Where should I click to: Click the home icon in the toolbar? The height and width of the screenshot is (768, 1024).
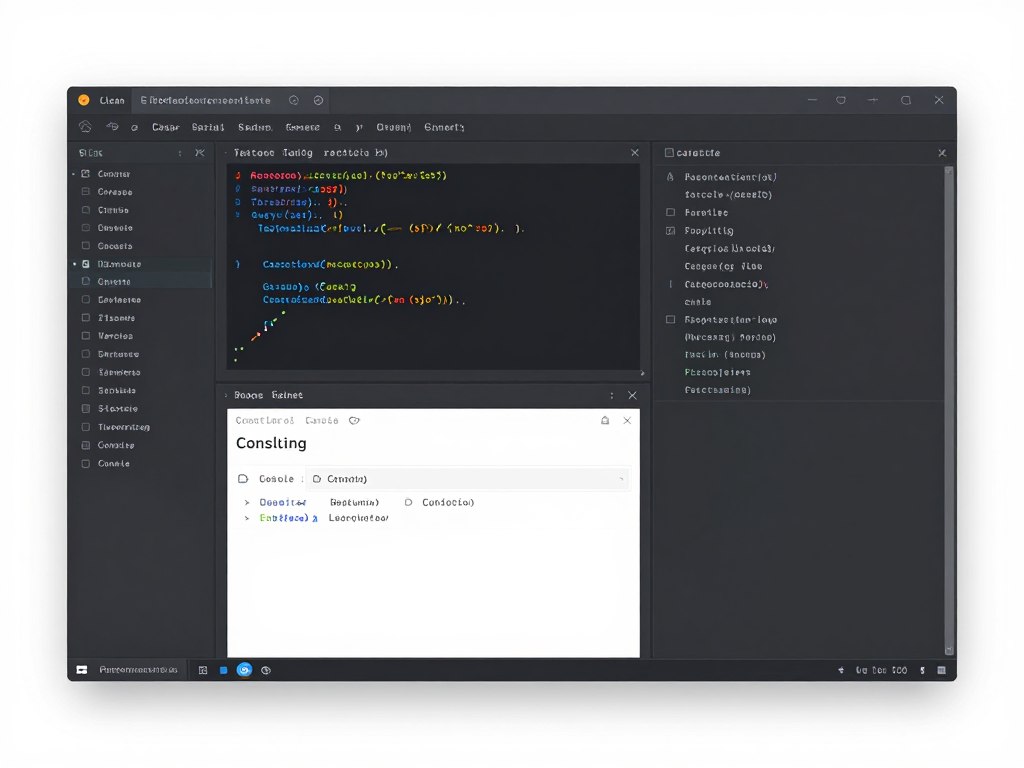85,127
